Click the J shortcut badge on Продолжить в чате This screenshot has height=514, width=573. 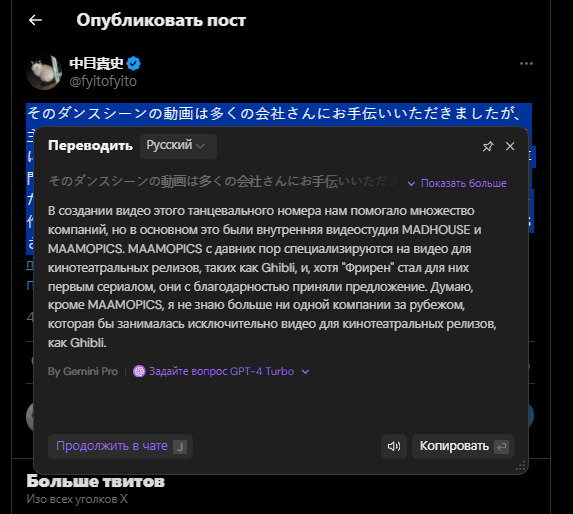(180, 446)
